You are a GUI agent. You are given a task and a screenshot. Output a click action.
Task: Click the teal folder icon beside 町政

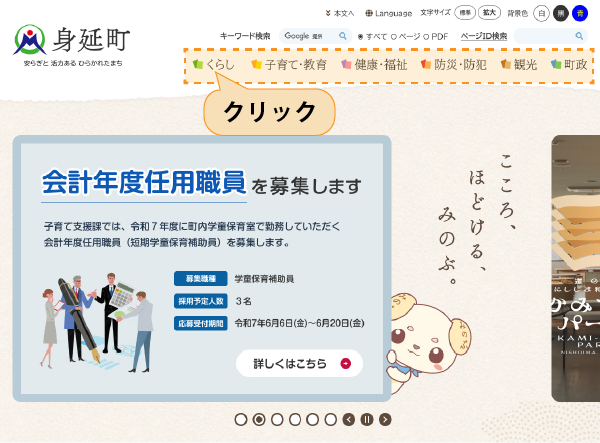point(556,64)
